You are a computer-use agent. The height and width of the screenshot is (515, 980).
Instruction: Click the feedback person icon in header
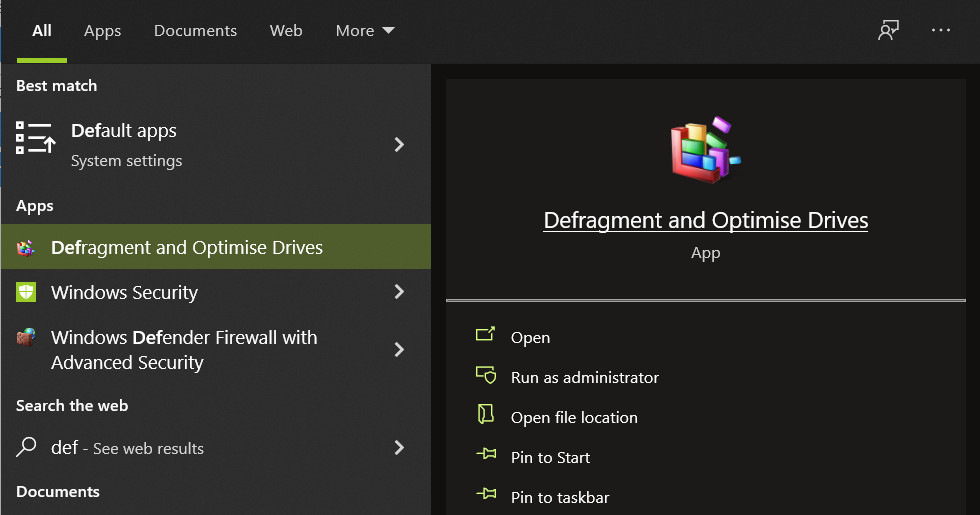(x=887, y=31)
